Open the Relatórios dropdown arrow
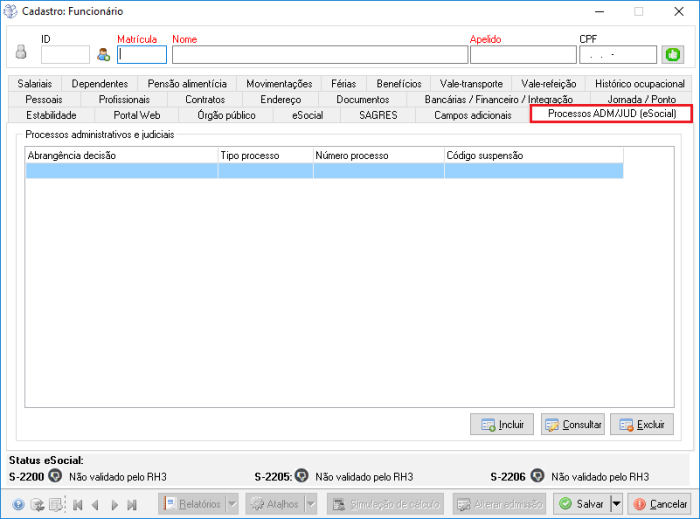 (232, 504)
